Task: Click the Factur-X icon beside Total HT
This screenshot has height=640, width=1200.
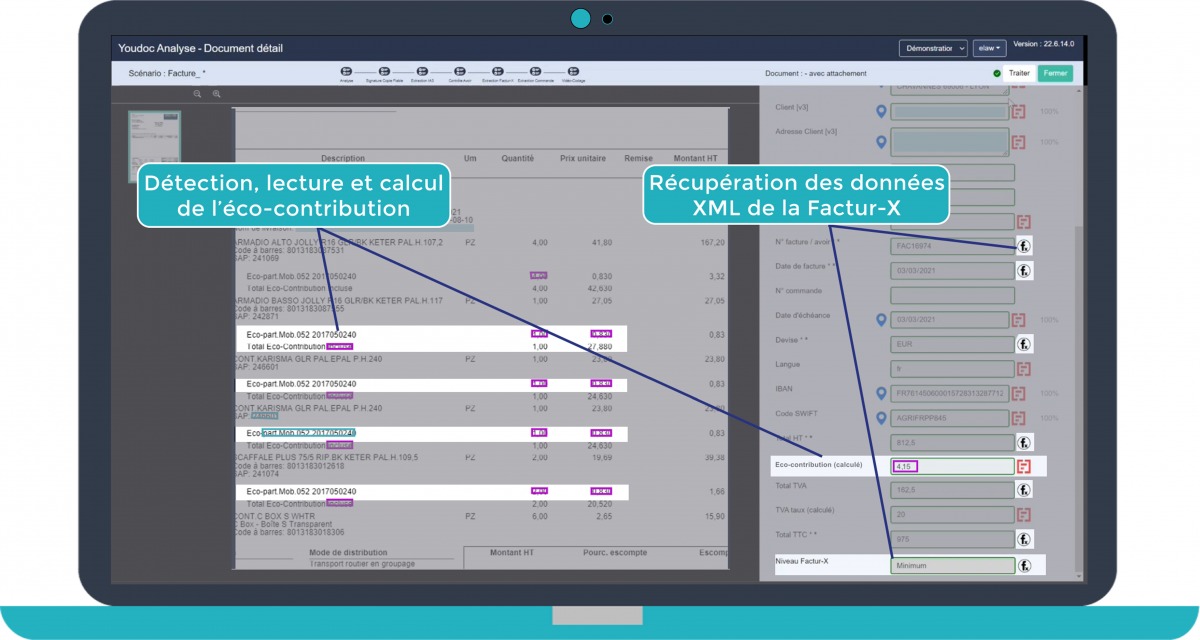Action: (x=1024, y=441)
